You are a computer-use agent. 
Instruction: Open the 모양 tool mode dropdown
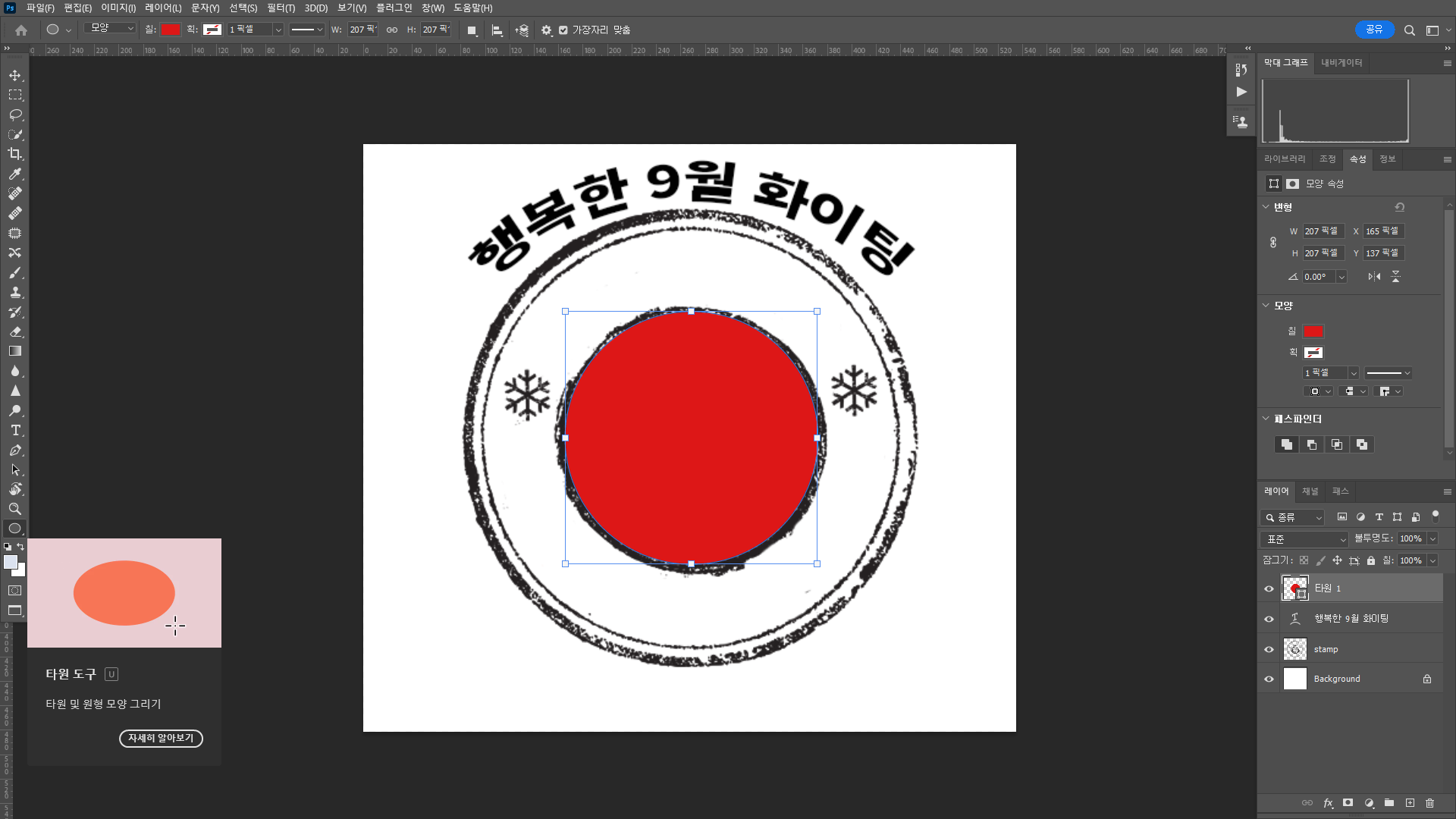coord(111,29)
